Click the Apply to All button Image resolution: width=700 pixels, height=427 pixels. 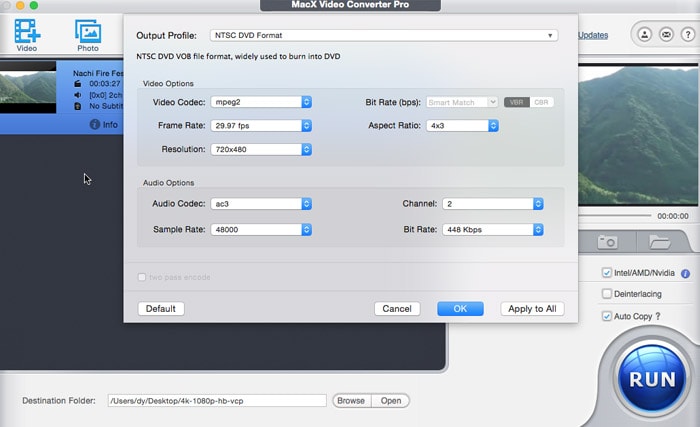(532, 309)
